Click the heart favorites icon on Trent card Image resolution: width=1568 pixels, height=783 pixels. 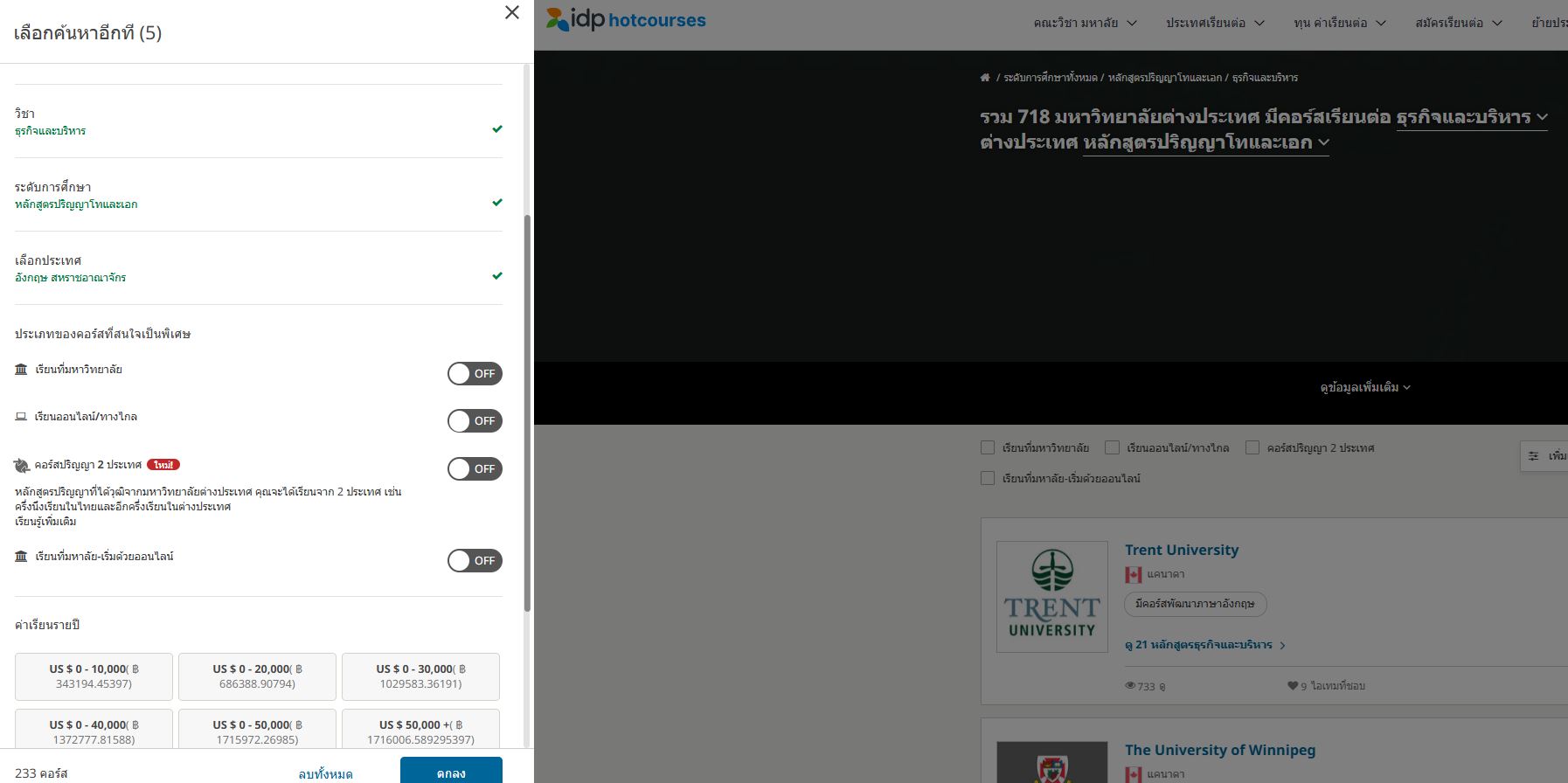click(x=1293, y=686)
